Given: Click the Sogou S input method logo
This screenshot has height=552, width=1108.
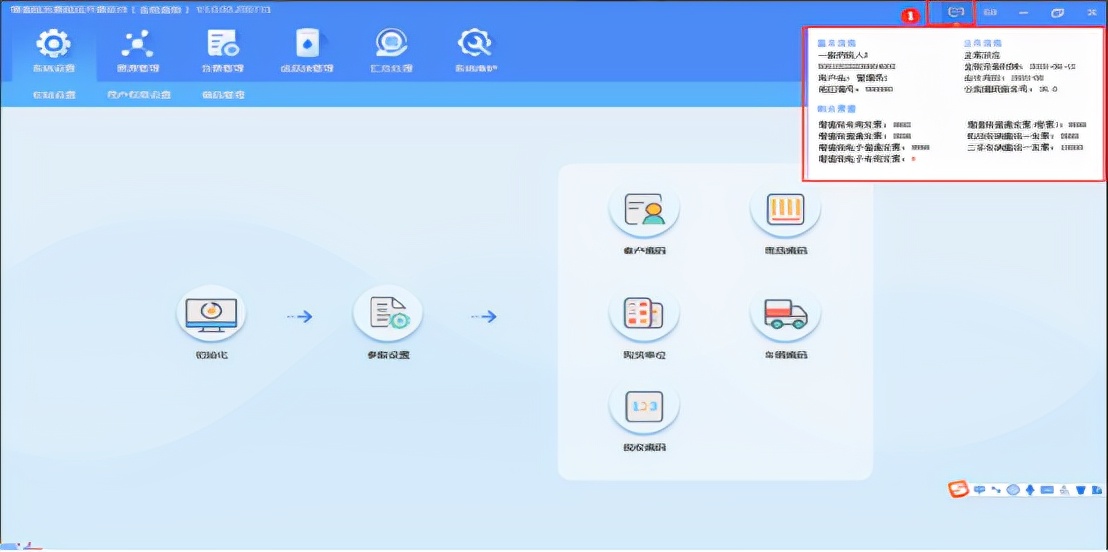Looking at the screenshot, I should [x=959, y=489].
